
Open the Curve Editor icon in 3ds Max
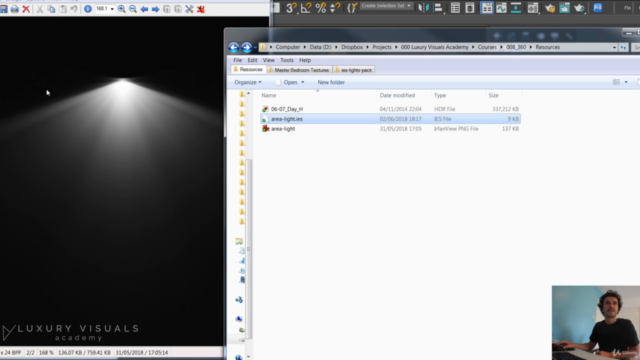pos(501,7)
